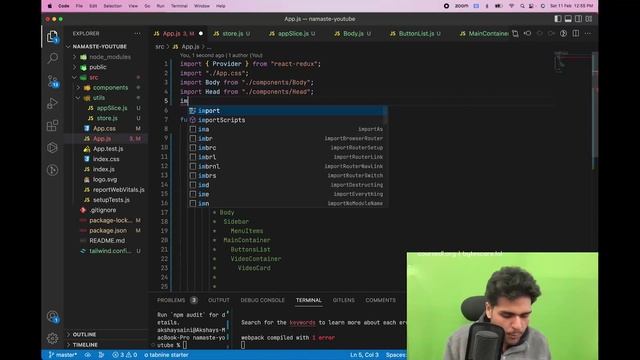The width and height of the screenshot is (640, 360).
Task: Open the Source Control view
Action: pos(52,81)
